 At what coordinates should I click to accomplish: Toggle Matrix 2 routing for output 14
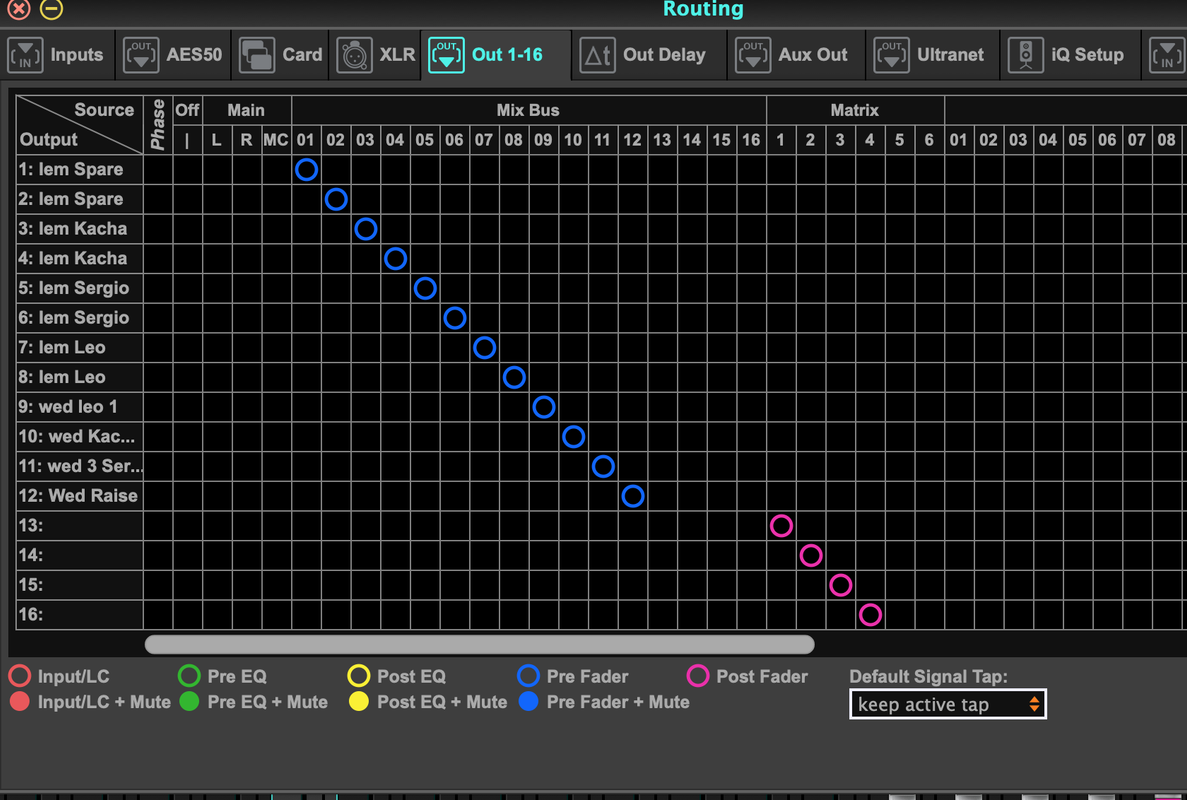pos(811,556)
